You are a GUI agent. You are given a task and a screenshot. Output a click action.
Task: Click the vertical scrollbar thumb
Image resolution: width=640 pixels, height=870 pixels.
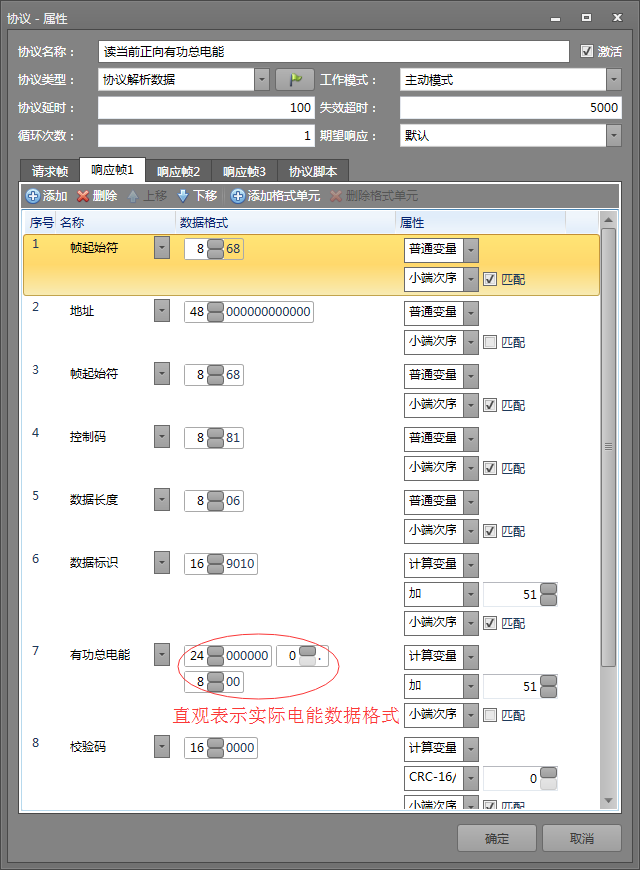(608, 447)
